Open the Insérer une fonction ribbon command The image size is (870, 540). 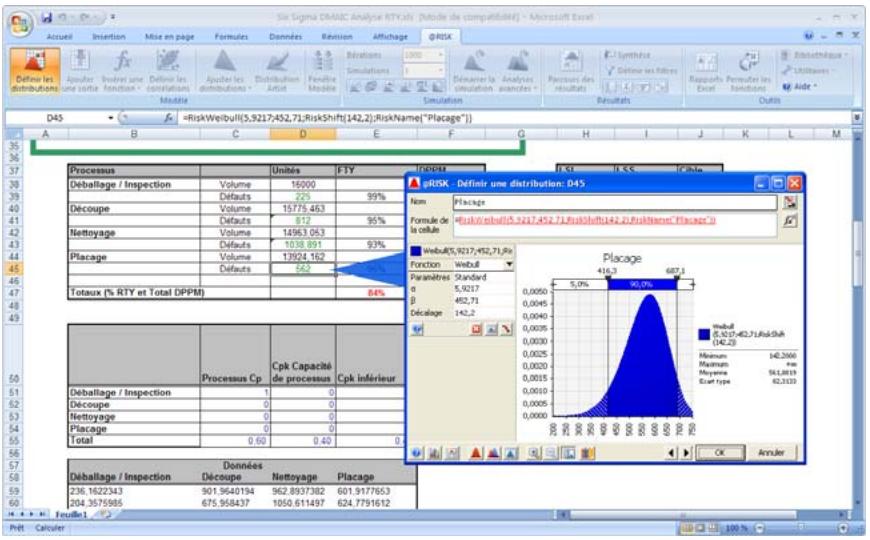click(x=122, y=70)
